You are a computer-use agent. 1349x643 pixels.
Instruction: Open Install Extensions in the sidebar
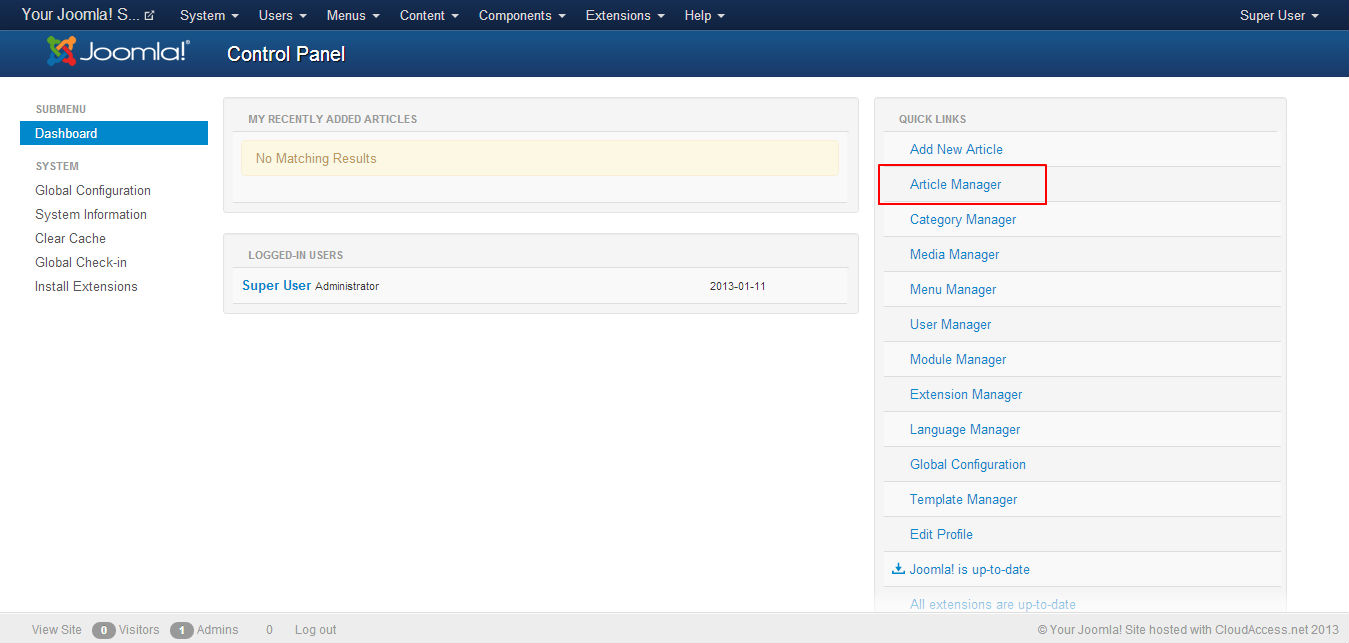tap(86, 286)
